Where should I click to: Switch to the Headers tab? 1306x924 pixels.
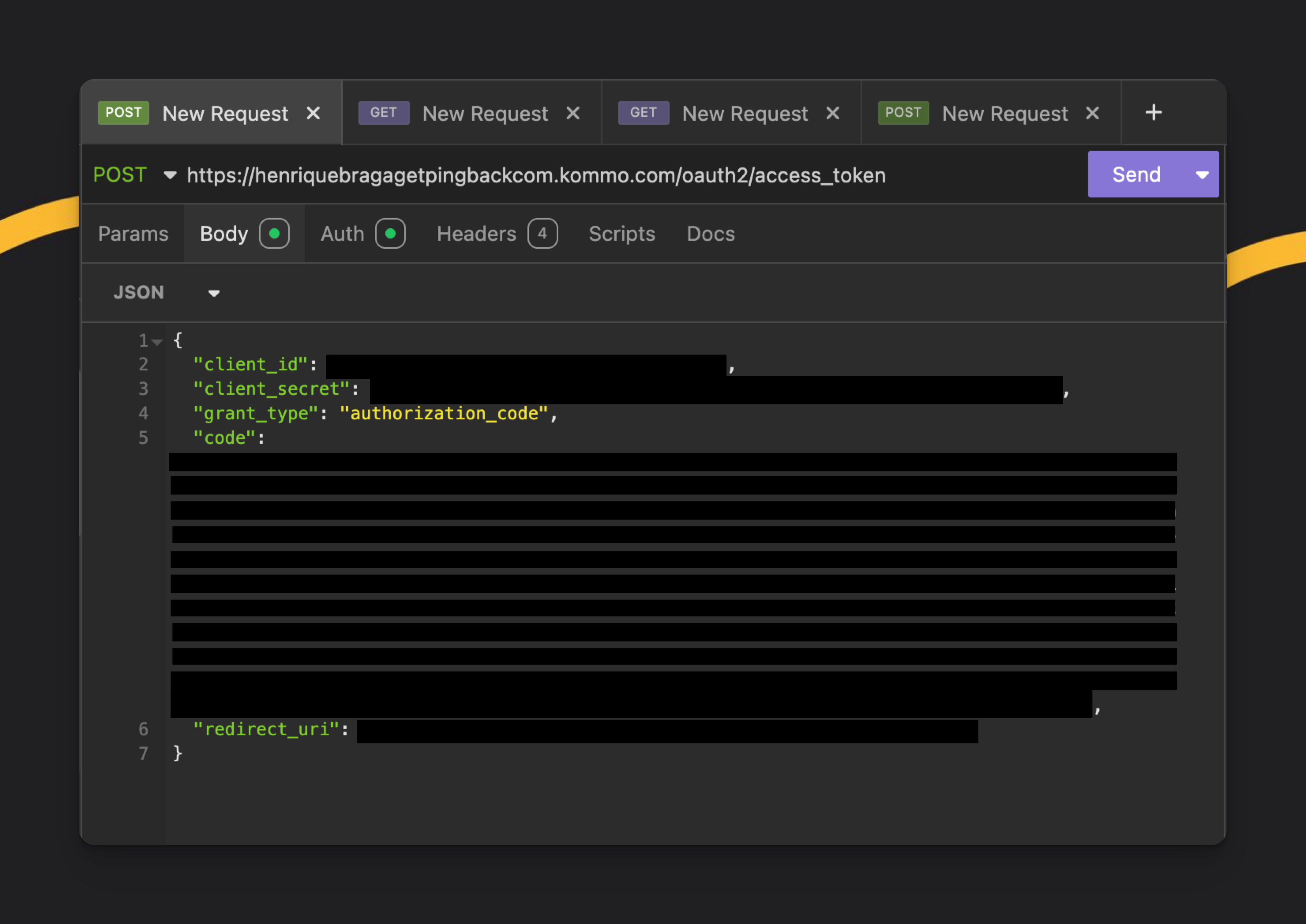coord(476,234)
